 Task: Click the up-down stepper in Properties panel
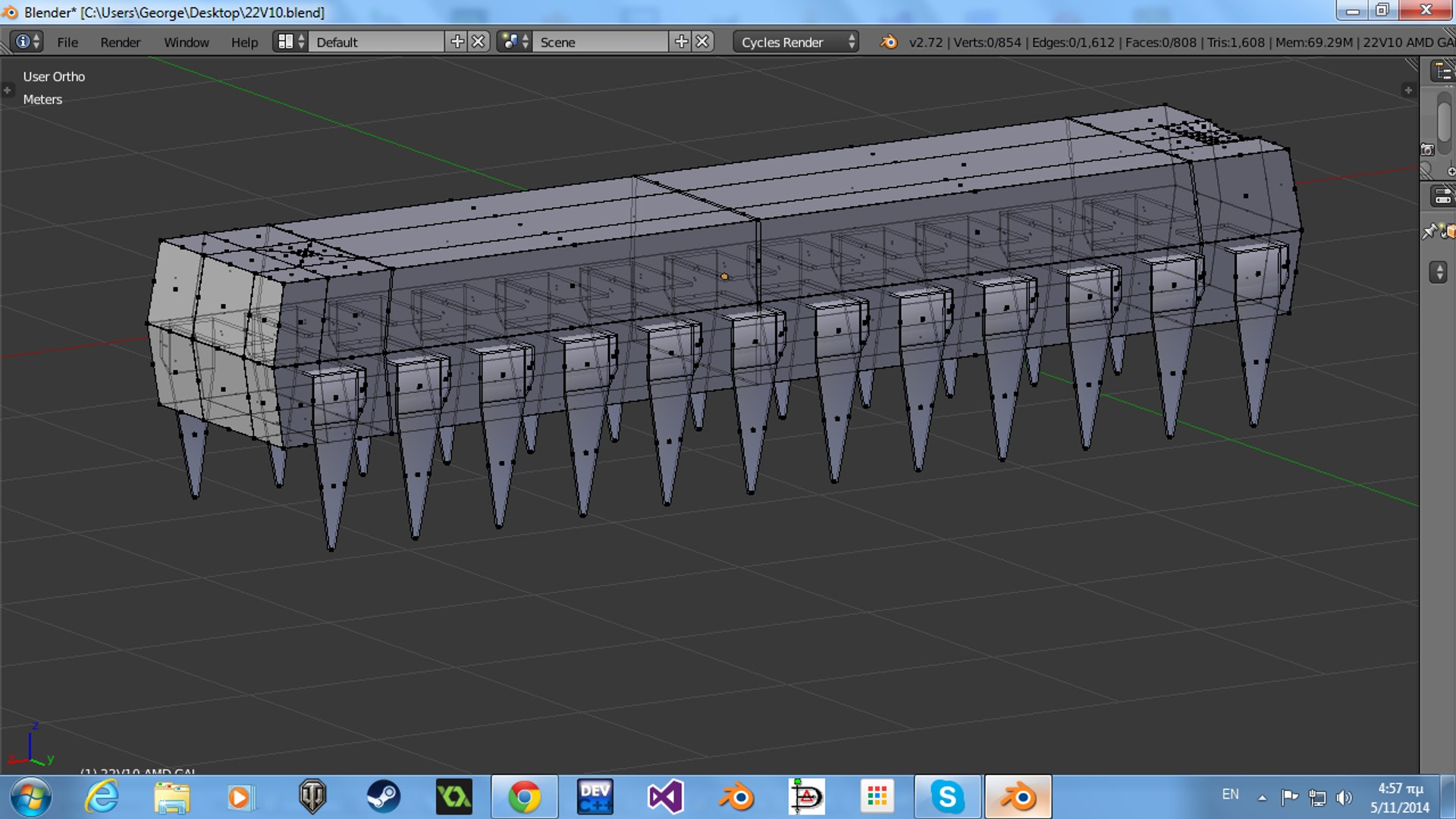coord(1439,272)
